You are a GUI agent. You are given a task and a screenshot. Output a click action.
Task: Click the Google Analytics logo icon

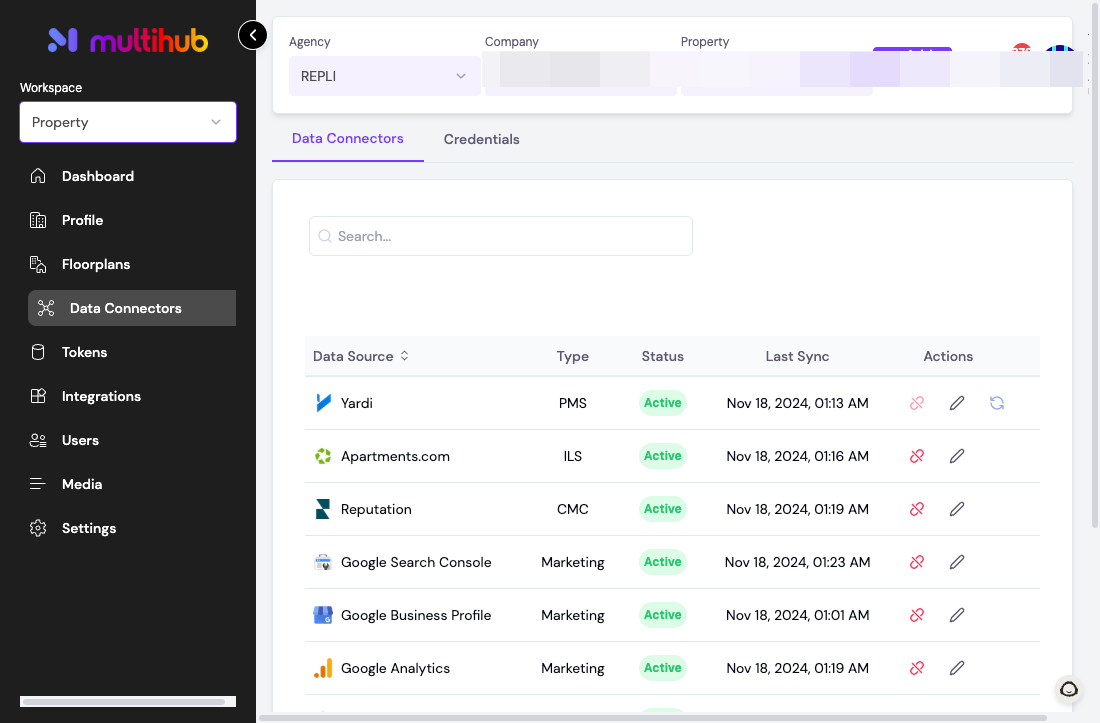coord(323,668)
